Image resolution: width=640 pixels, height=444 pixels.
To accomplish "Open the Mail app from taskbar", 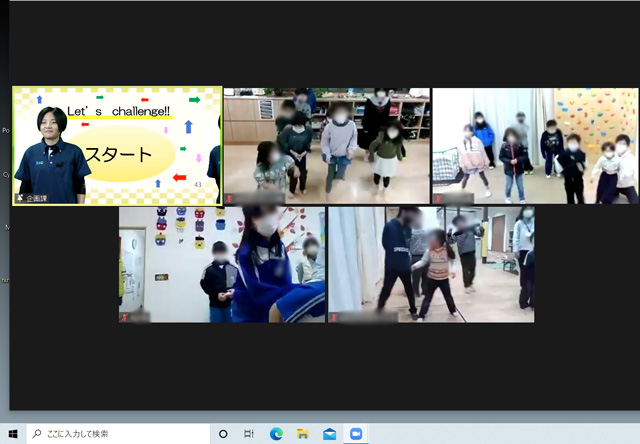I will pos(329,434).
